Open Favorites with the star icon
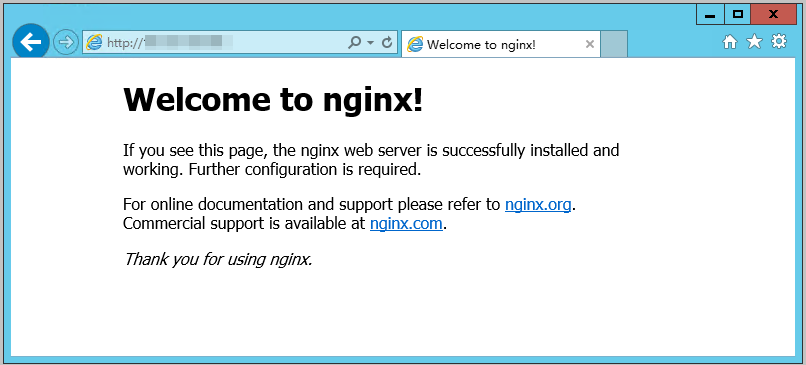Image resolution: width=806 pixels, height=365 pixels. 754,42
